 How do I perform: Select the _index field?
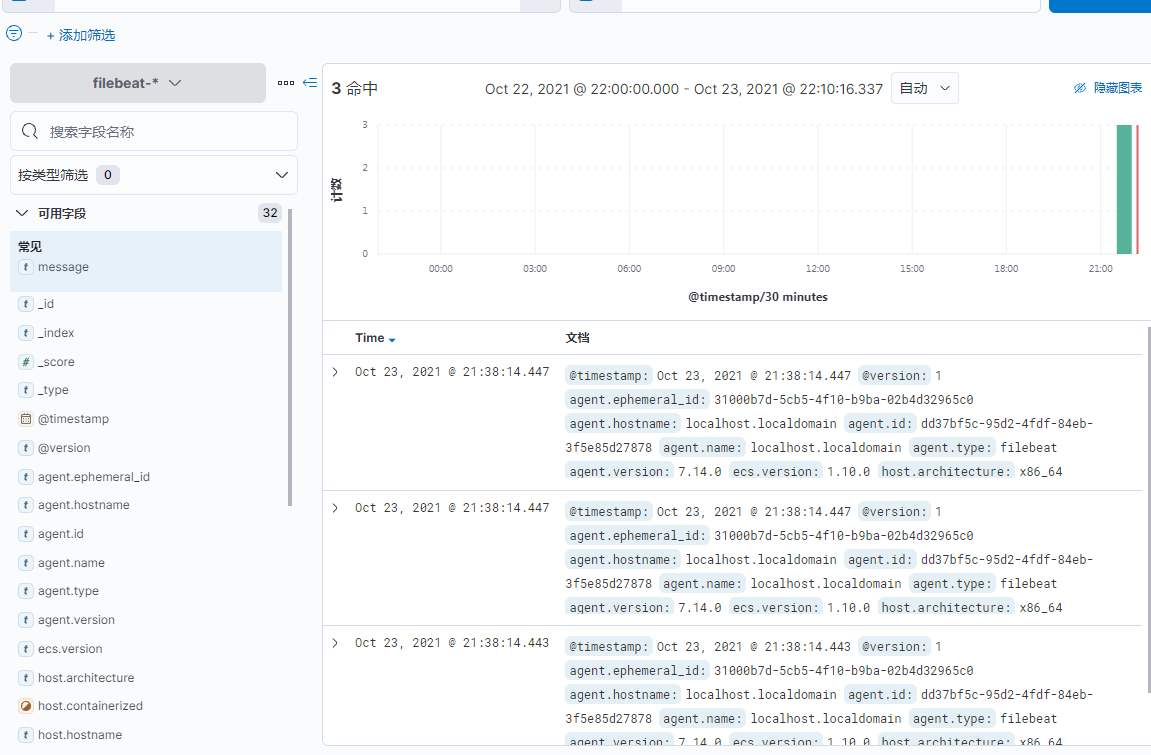click(56, 333)
